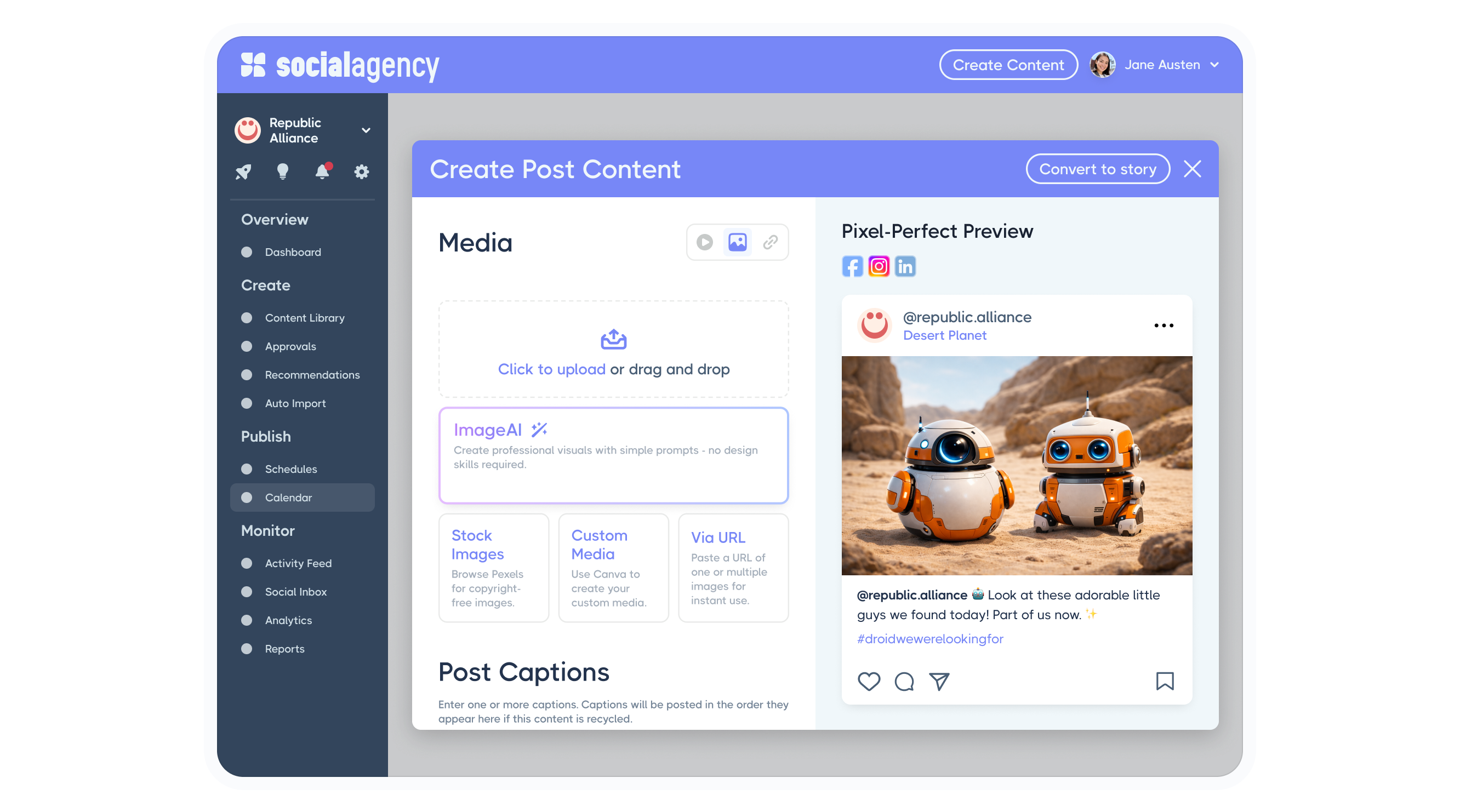Switch preview to Facebook icon
The image size is (1460, 812).
[852, 266]
